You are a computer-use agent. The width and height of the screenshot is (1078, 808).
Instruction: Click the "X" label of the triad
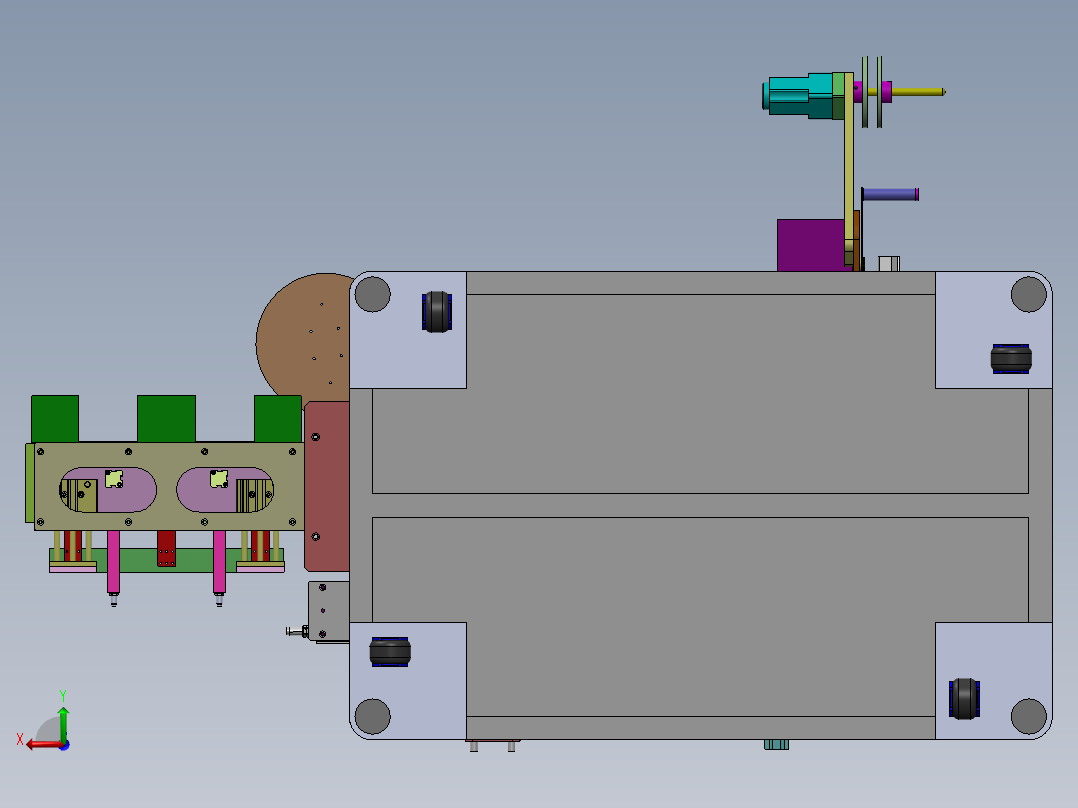19,739
